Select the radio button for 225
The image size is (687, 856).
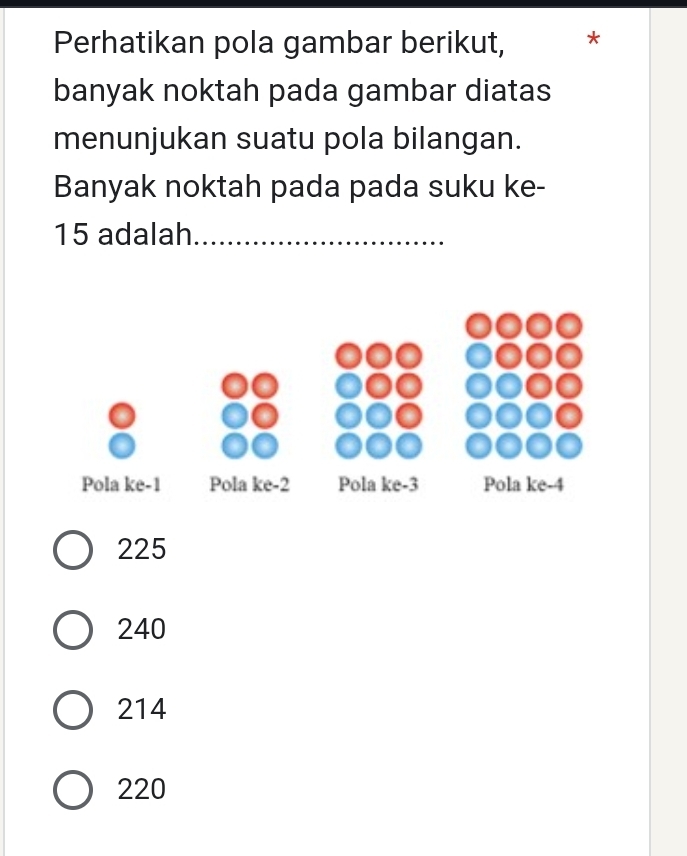click(x=73, y=550)
